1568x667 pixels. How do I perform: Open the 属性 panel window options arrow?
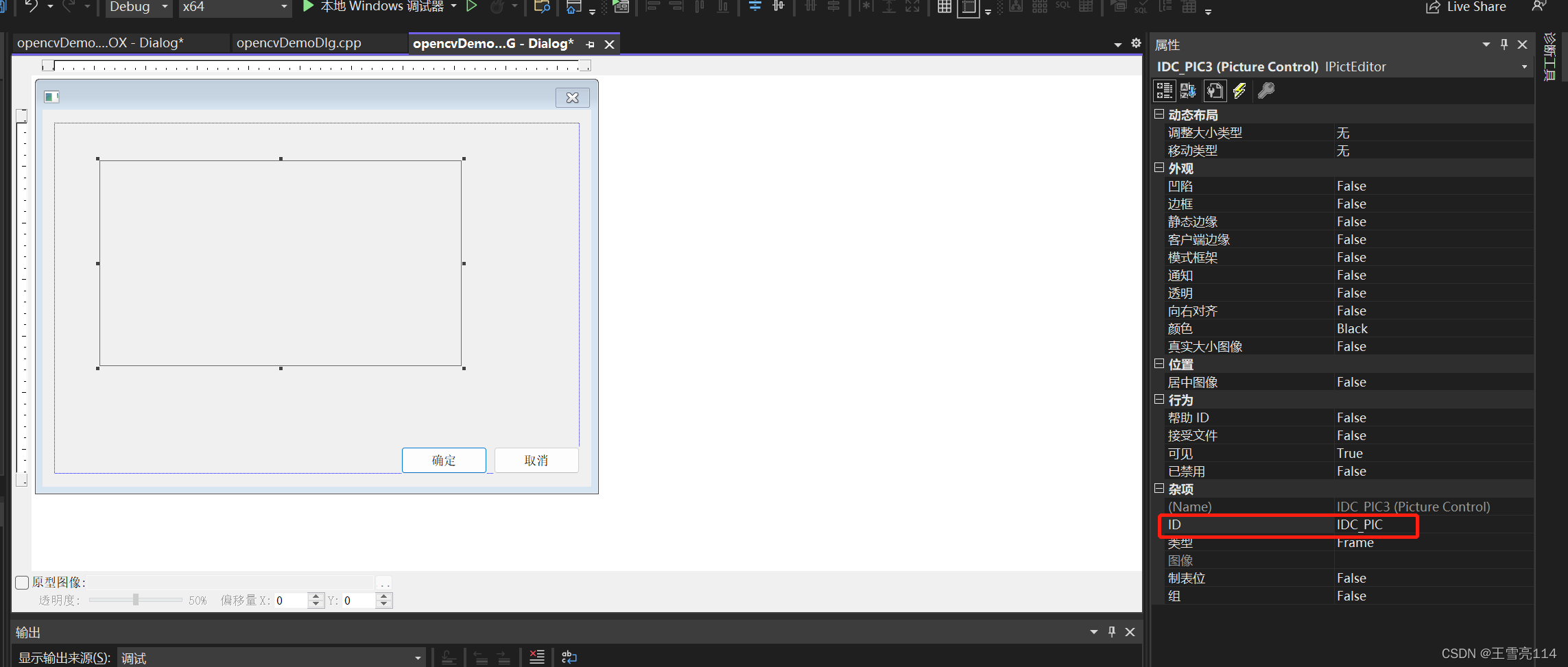[1486, 45]
